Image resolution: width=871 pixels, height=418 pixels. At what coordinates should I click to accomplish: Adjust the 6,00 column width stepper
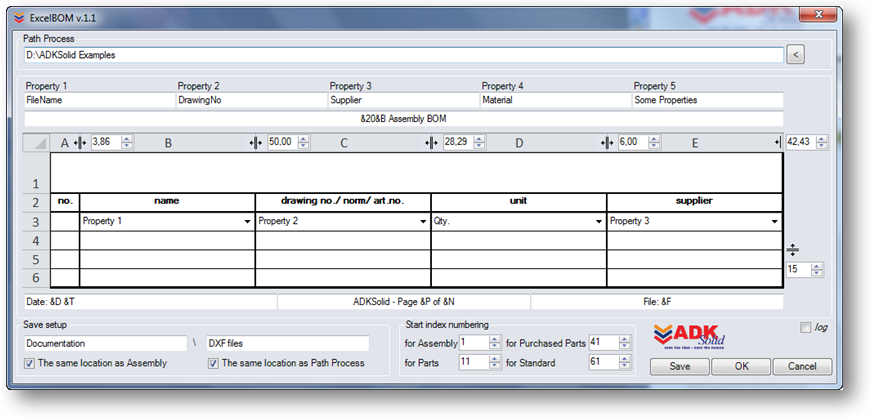tap(655, 143)
